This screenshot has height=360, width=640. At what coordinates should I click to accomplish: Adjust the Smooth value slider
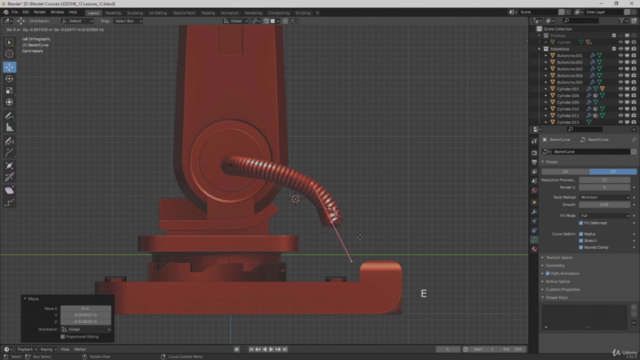pyautogui.click(x=604, y=205)
